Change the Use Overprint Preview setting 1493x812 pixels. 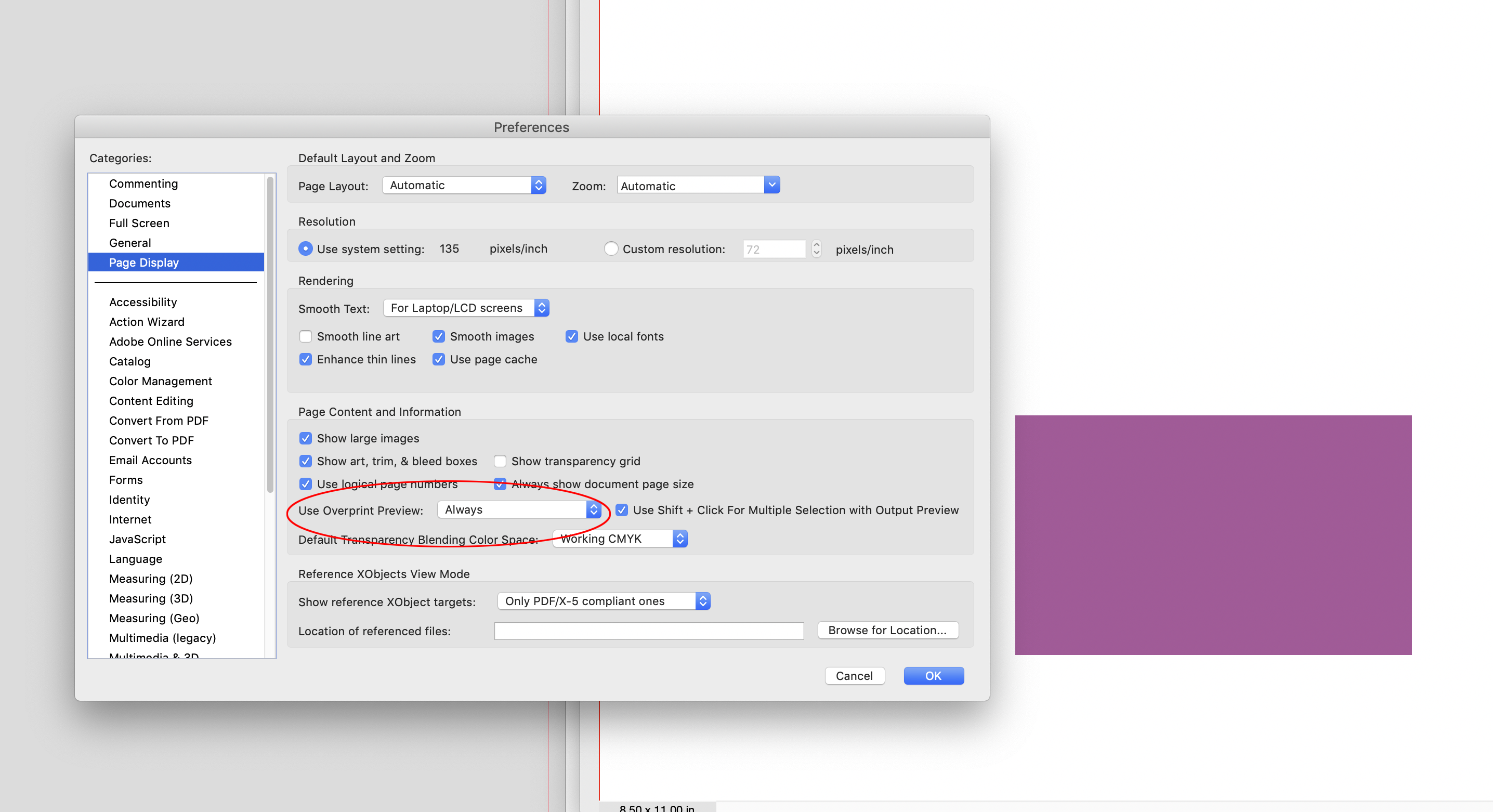(518, 509)
